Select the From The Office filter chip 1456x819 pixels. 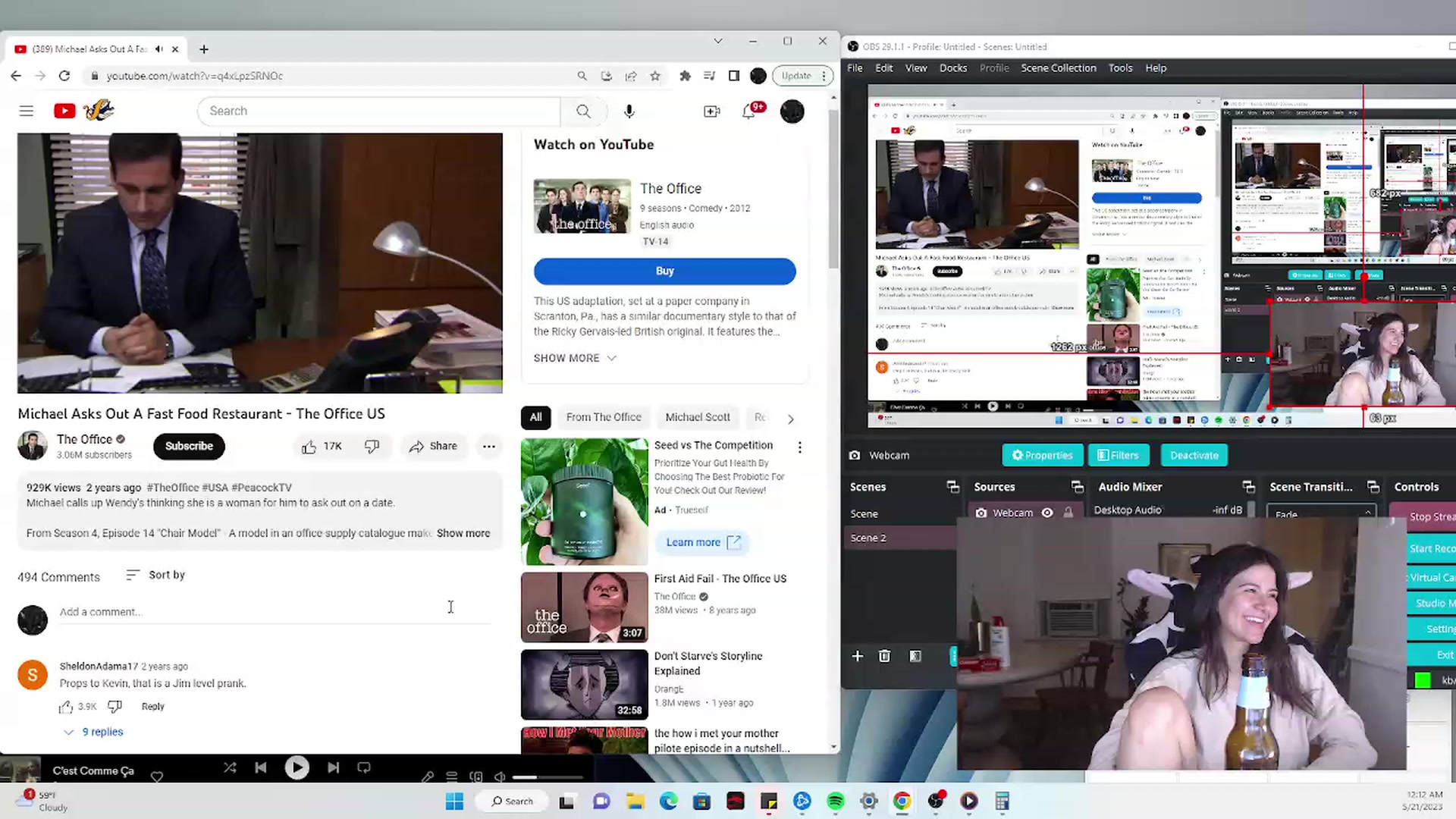[604, 417]
